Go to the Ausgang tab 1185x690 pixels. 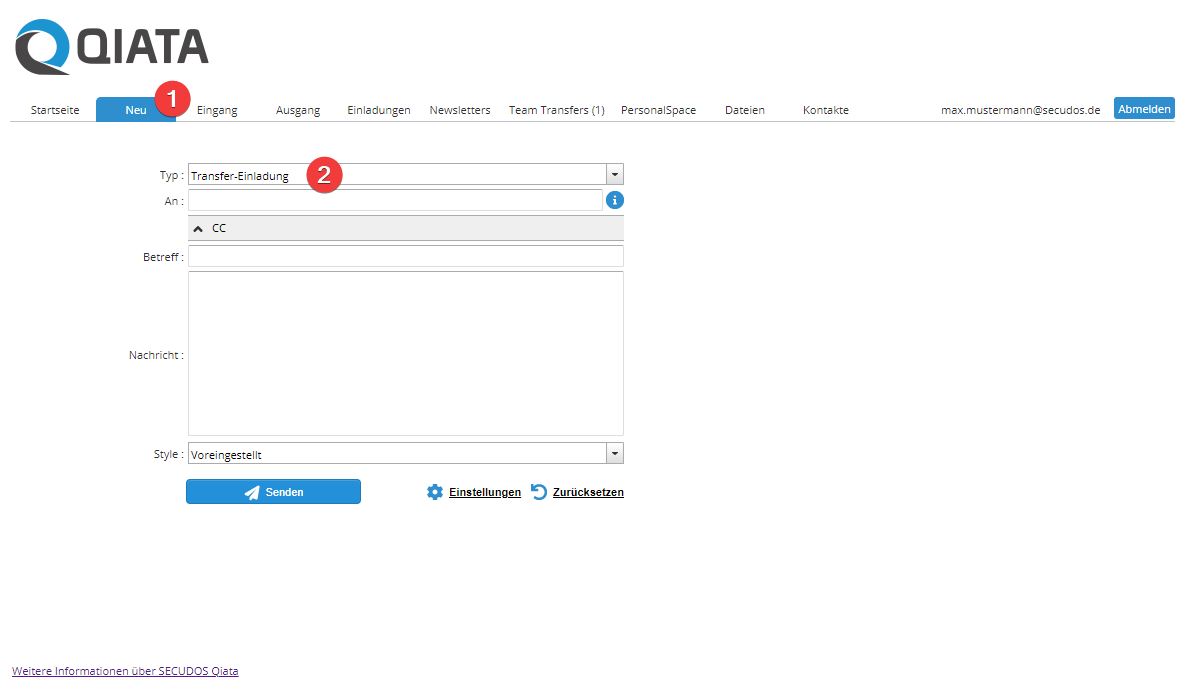tap(298, 110)
